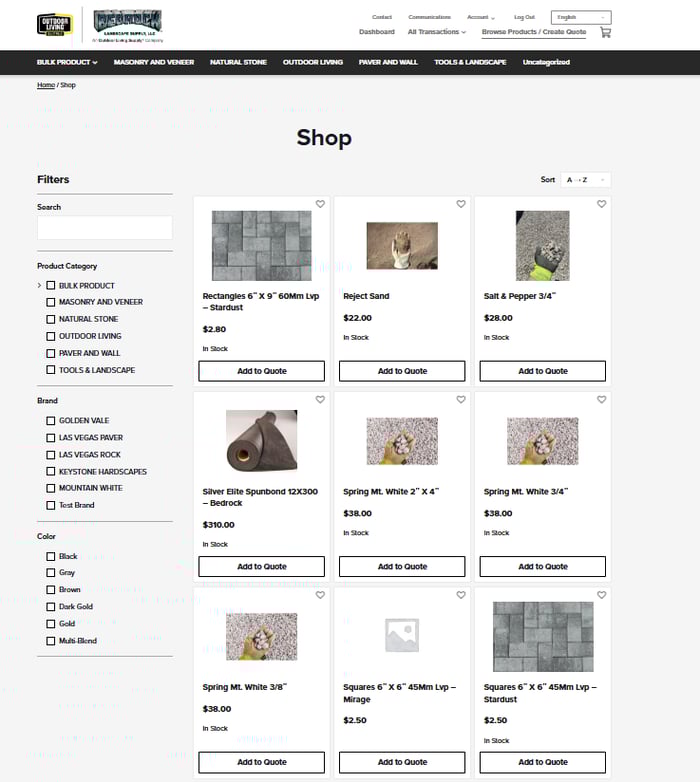The height and width of the screenshot is (782, 700).
Task: Open NATURAL STONE in the navigation bar
Action: (238, 62)
